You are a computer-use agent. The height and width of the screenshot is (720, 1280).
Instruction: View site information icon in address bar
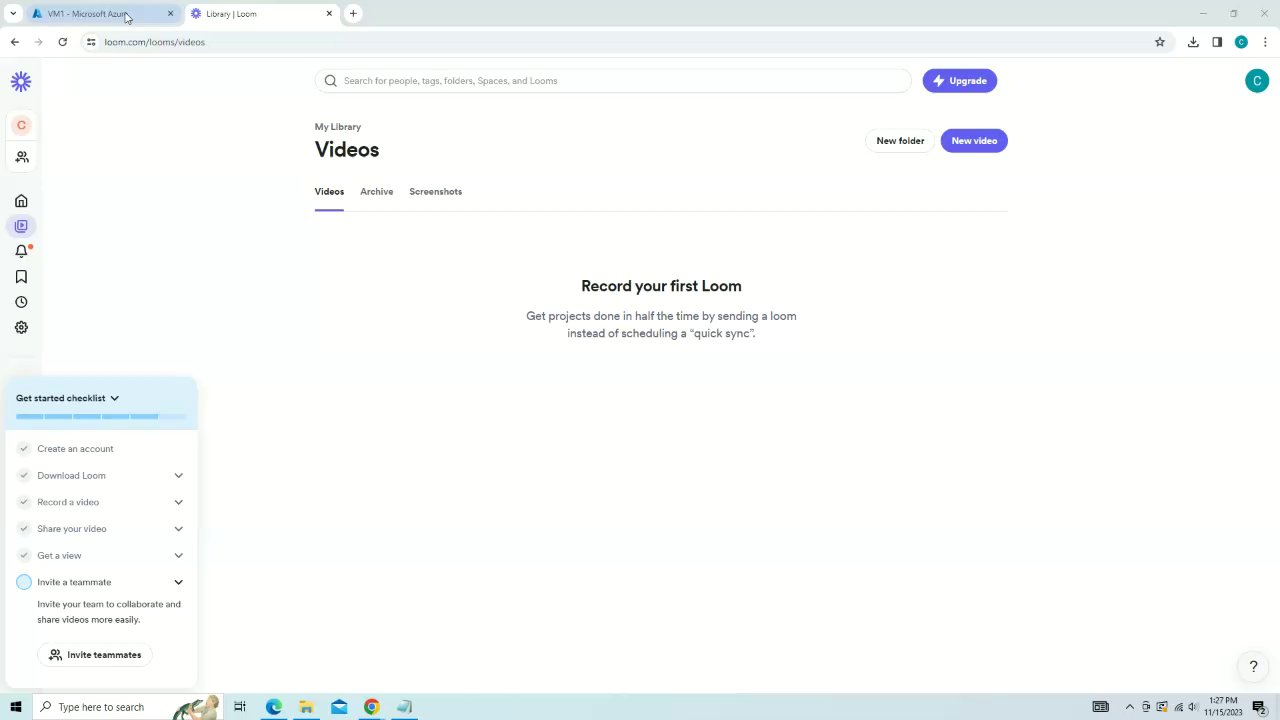coord(90,42)
